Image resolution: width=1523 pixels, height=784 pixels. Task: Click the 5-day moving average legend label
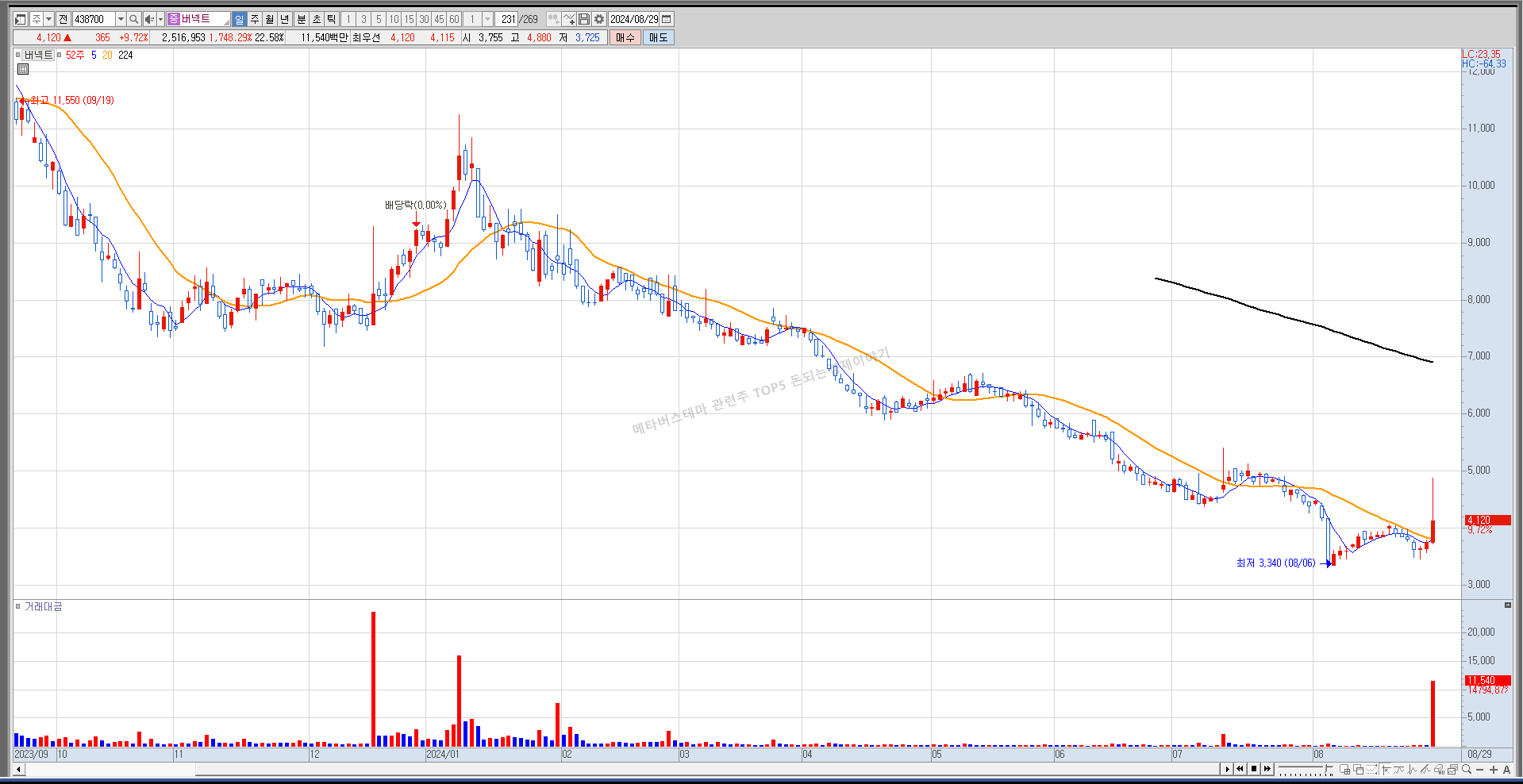[x=94, y=55]
